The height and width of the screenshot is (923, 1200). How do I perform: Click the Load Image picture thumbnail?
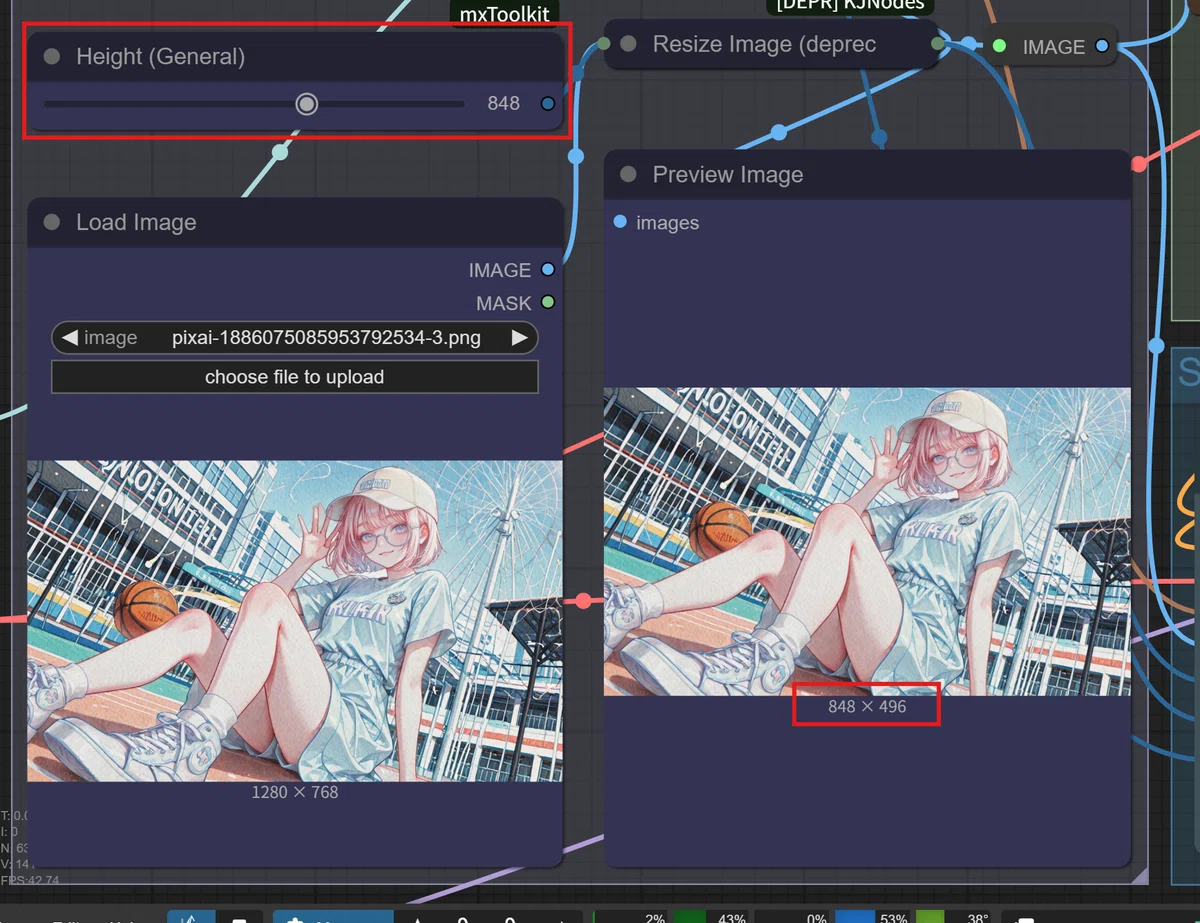(295, 621)
